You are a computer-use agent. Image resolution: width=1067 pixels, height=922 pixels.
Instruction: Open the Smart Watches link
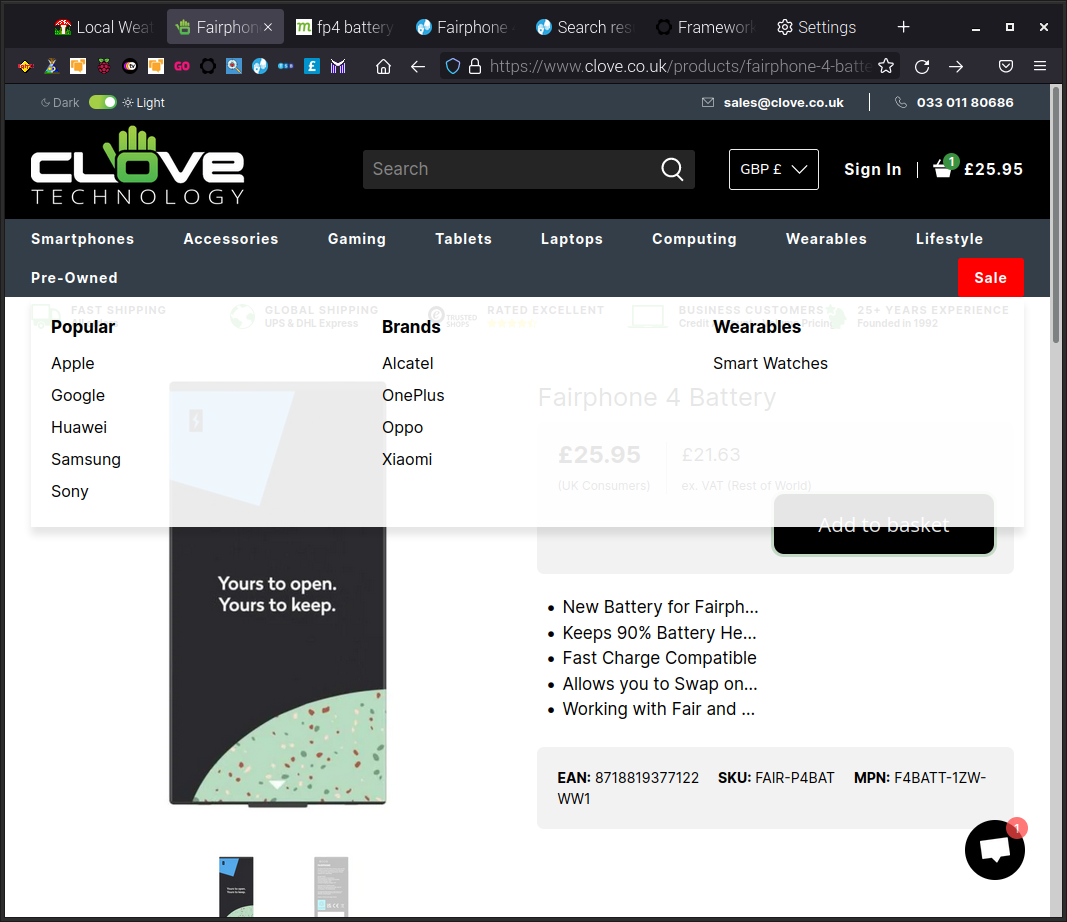click(x=770, y=363)
